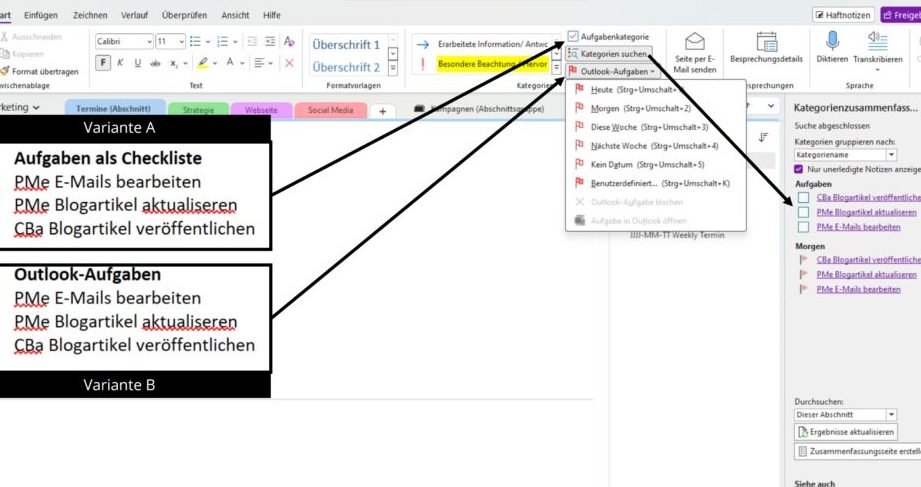921x487 pixels.
Task: Apply the Überschrift 1 style
Action: [x=346, y=45]
